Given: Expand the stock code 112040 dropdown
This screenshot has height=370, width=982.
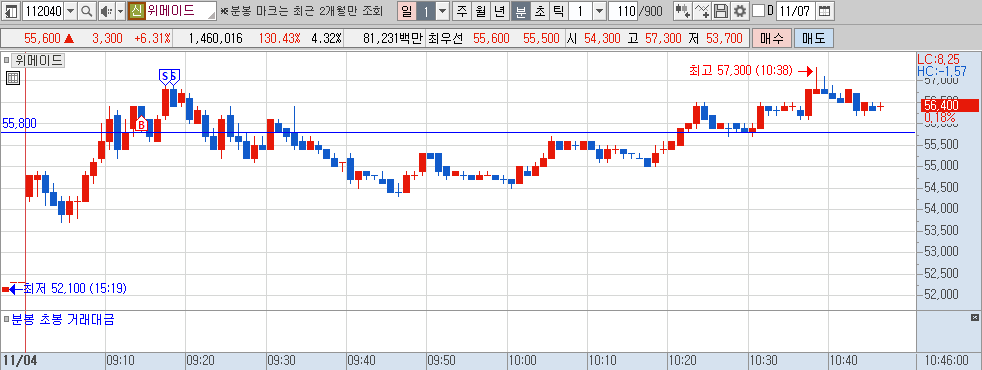Looking at the screenshot, I should coord(70,11).
